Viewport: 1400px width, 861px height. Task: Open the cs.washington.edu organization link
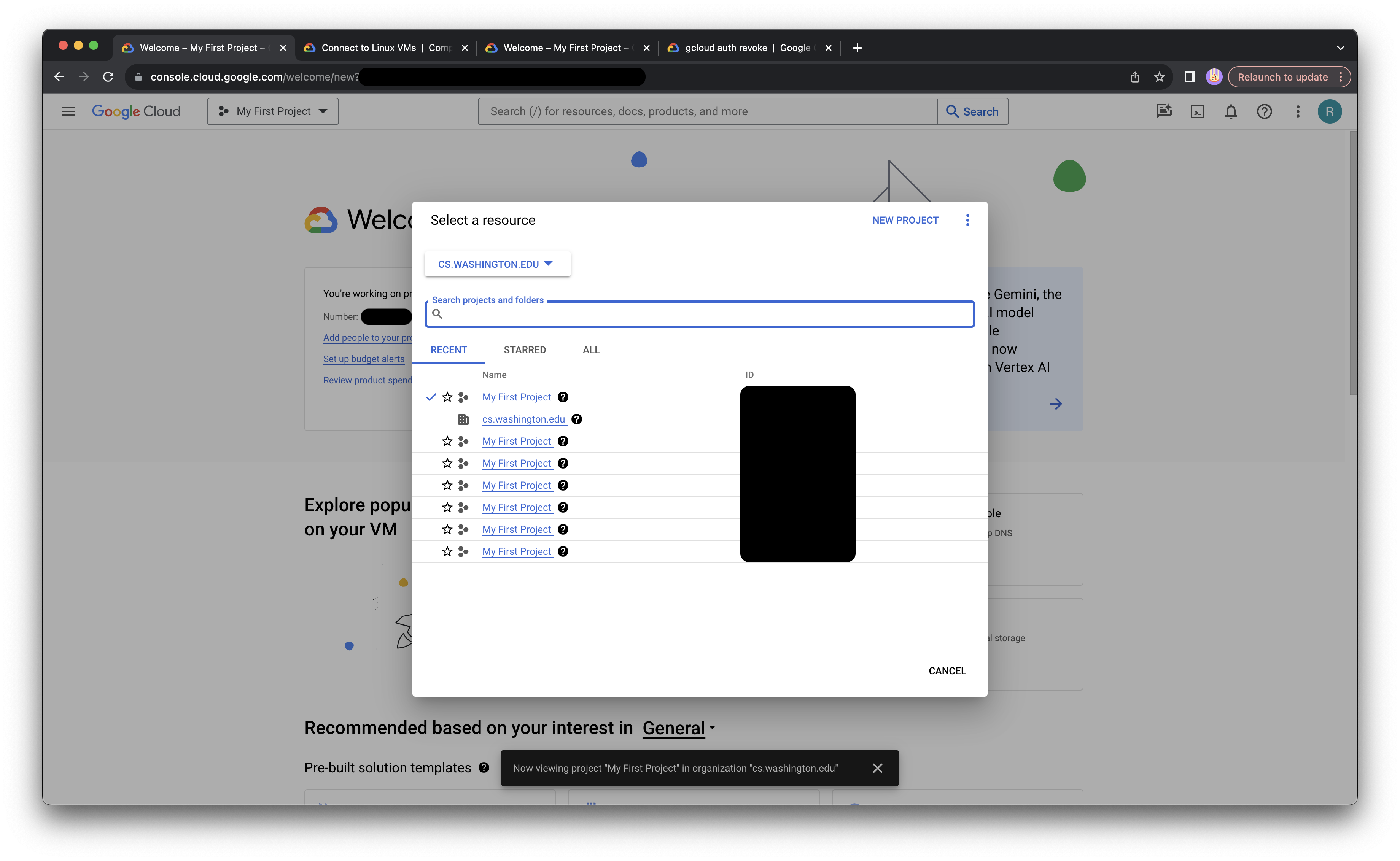pos(523,419)
